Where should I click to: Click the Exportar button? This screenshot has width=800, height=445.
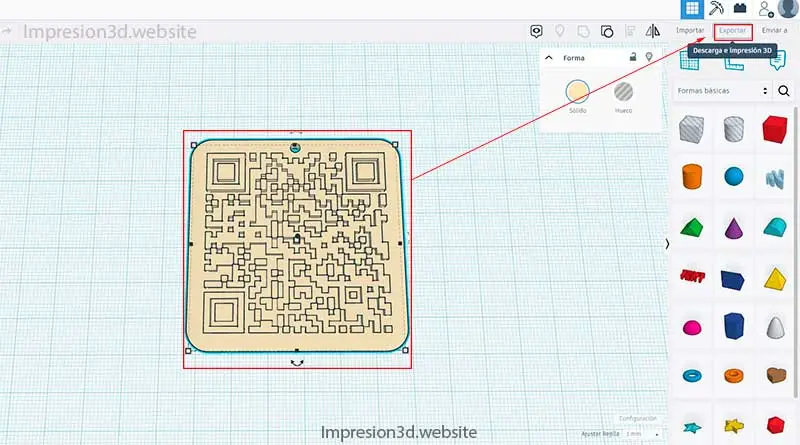coord(733,31)
